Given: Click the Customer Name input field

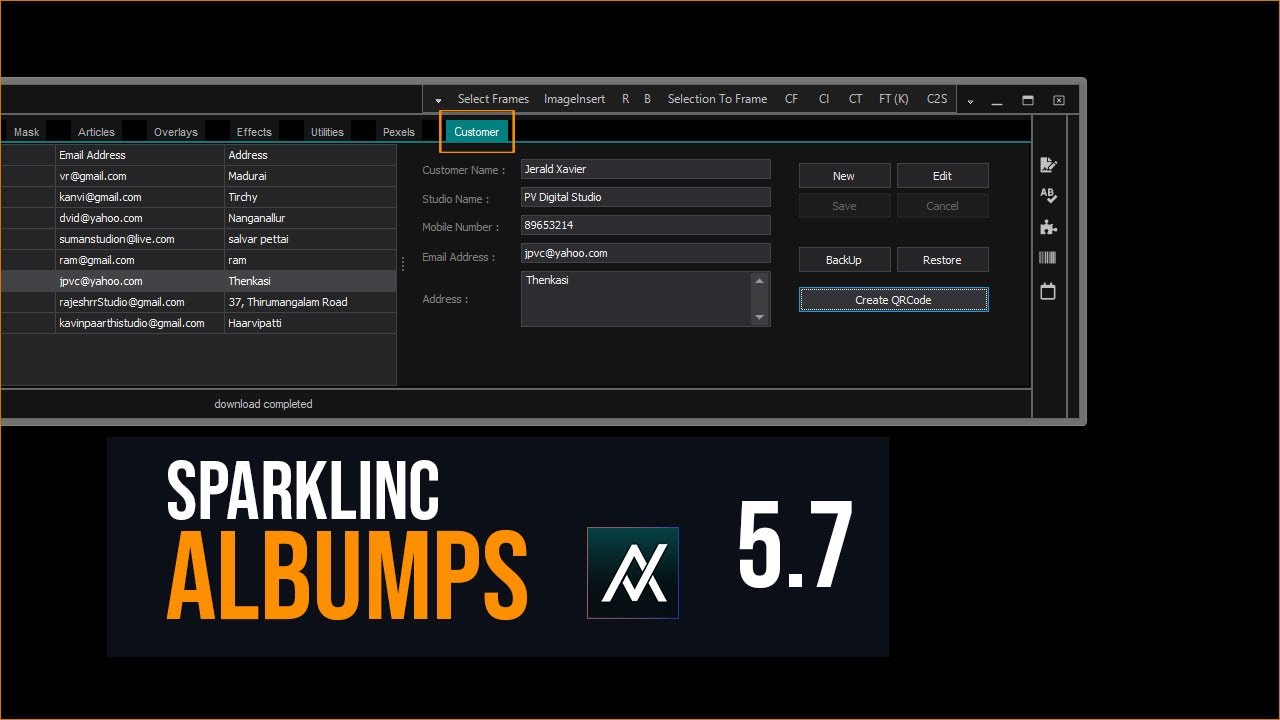Looking at the screenshot, I should tap(646, 169).
